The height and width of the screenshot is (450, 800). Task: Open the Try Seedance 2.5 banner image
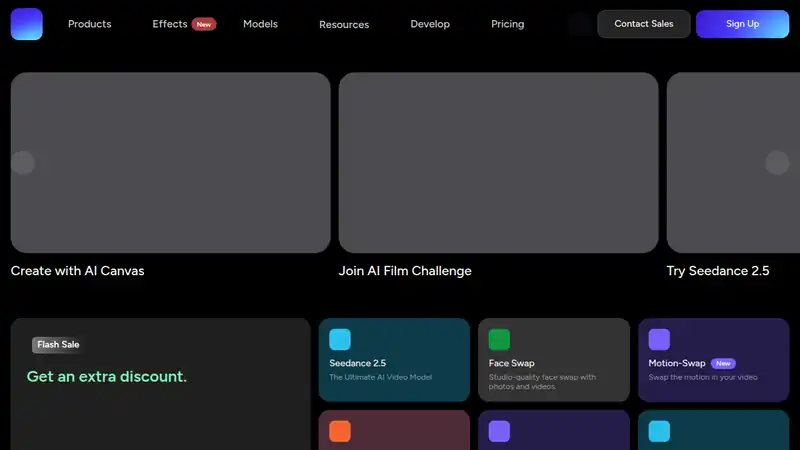click(733, 162)
